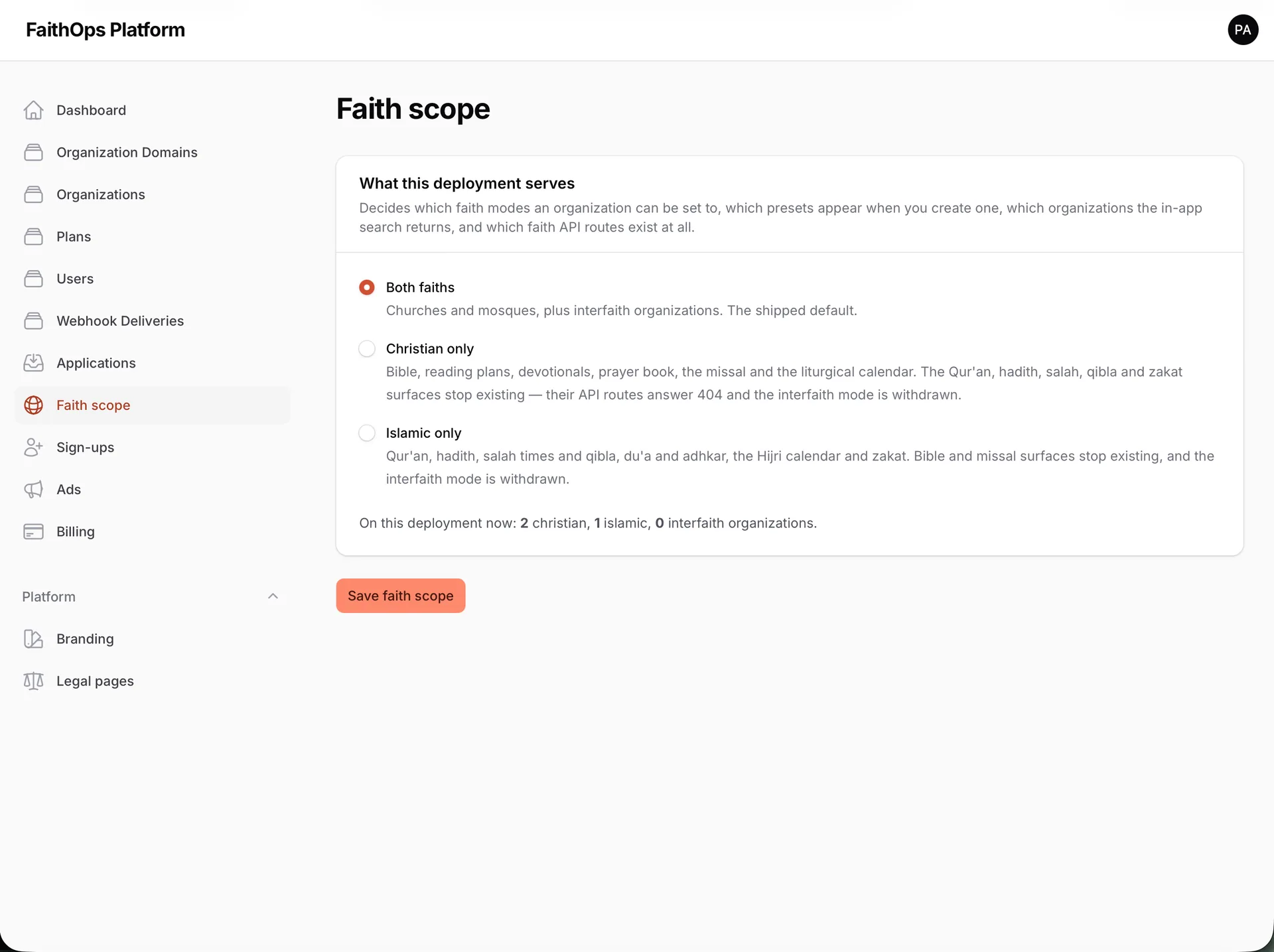1274x952 pixels.
Task: Select the Islamic only radio option
Action: (367, 433)
